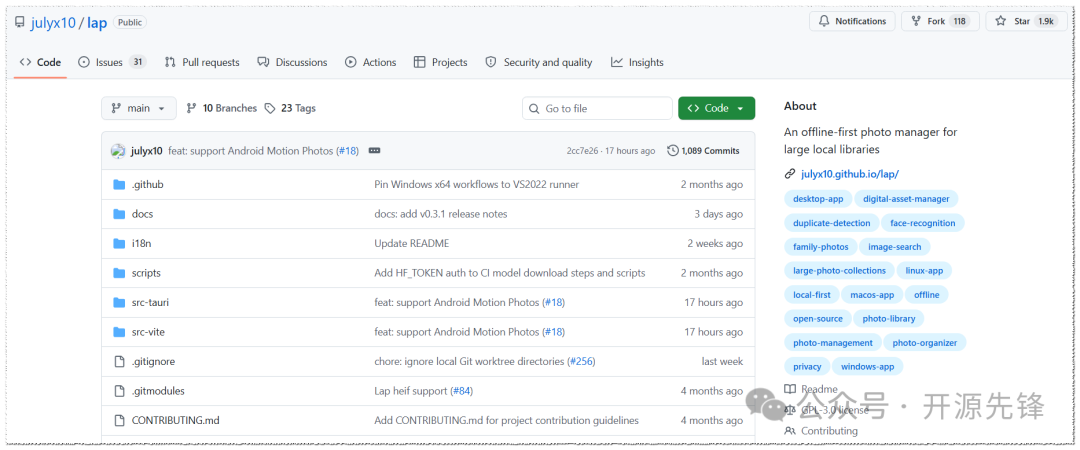Open the Security and quality tab

click(539, 62)
